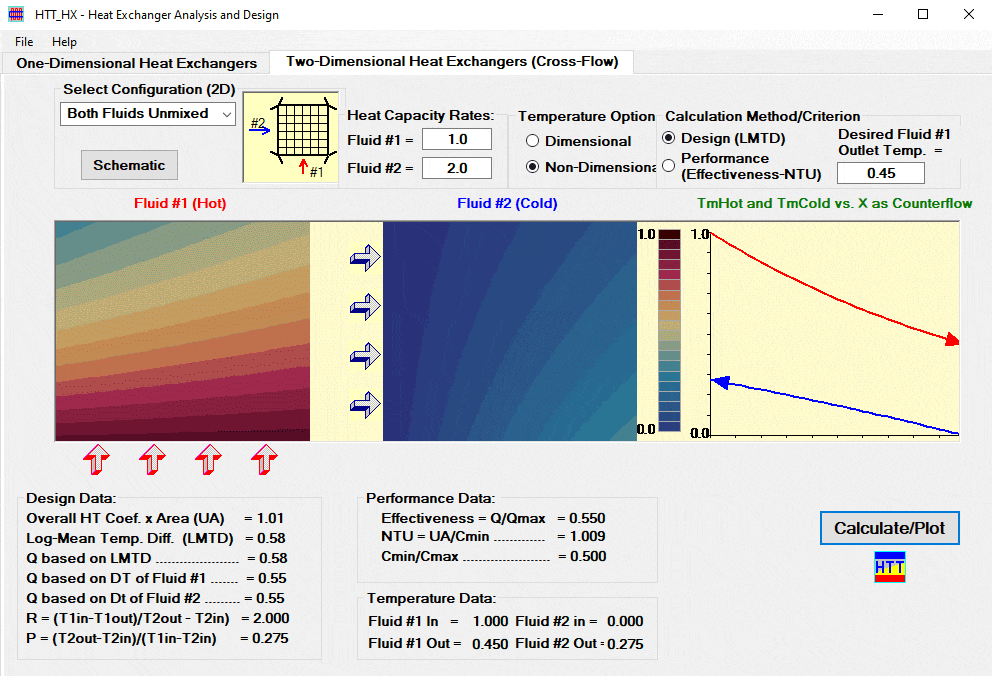Click the topmost blue Fluid #2 flow arrow

(x=365, y=259)
